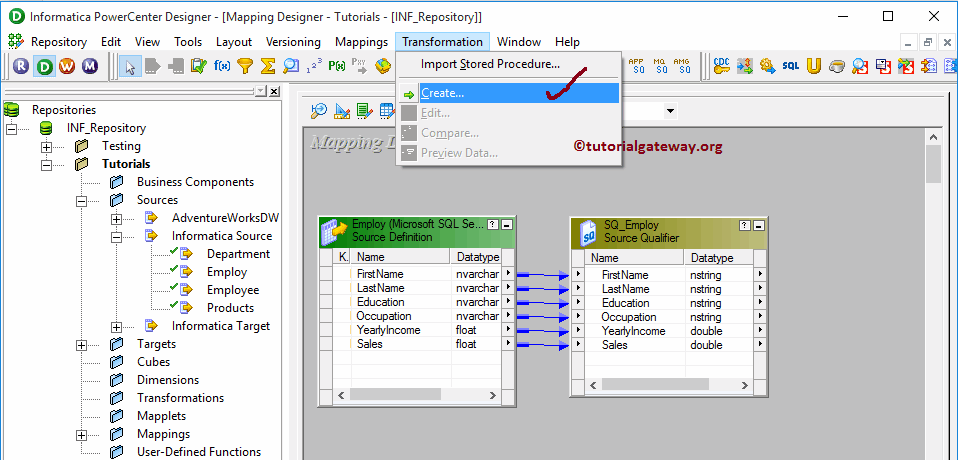Select the User-Defined Functions folder
This screenshot has width=958, height=460.
click(x=199, y=452)
